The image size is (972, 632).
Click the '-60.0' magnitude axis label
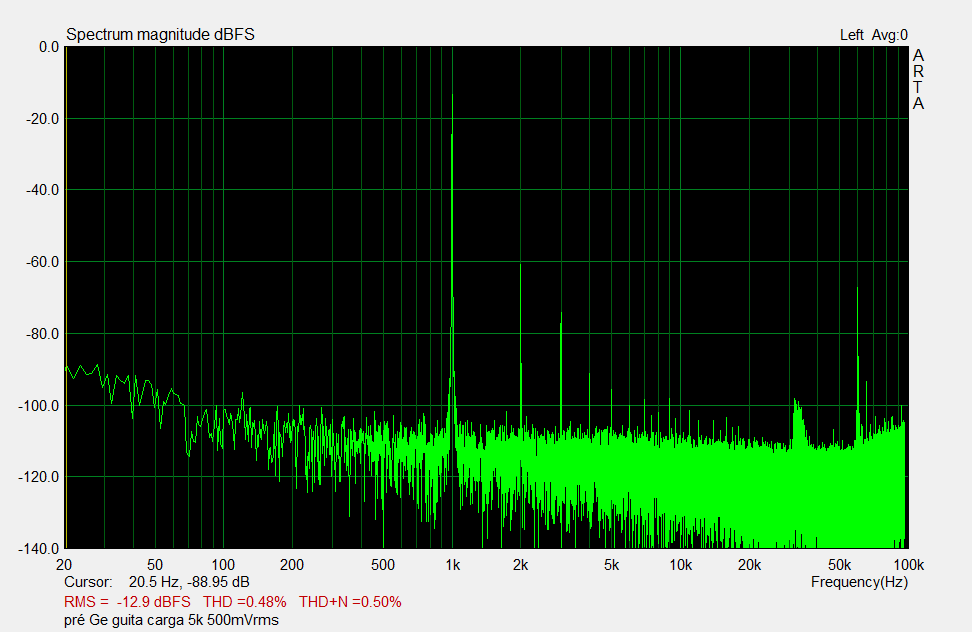(42, 262)
